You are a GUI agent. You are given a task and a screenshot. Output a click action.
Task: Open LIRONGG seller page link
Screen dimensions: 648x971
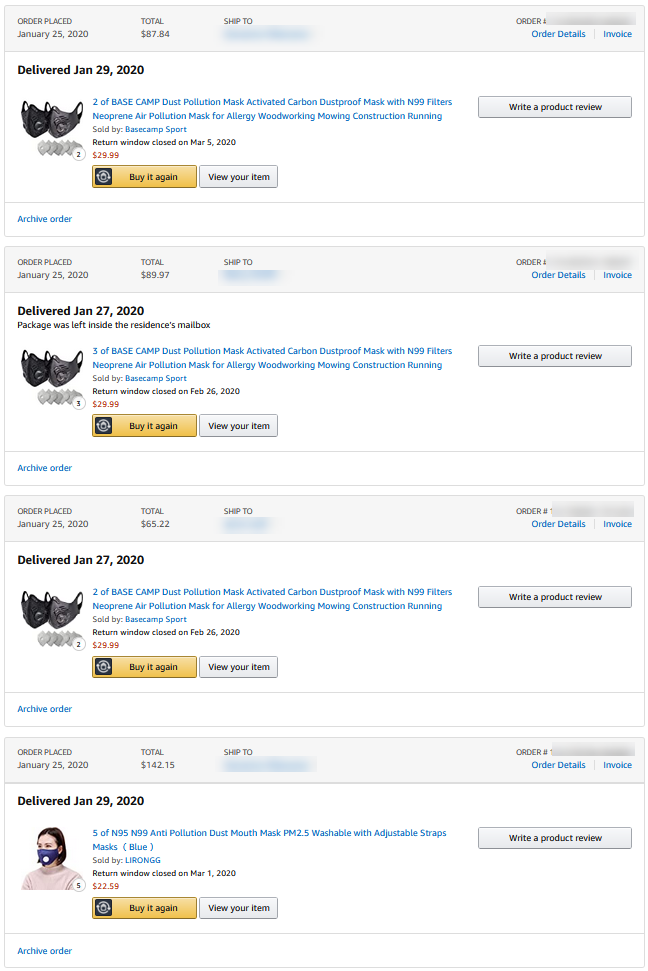point(142,860)
